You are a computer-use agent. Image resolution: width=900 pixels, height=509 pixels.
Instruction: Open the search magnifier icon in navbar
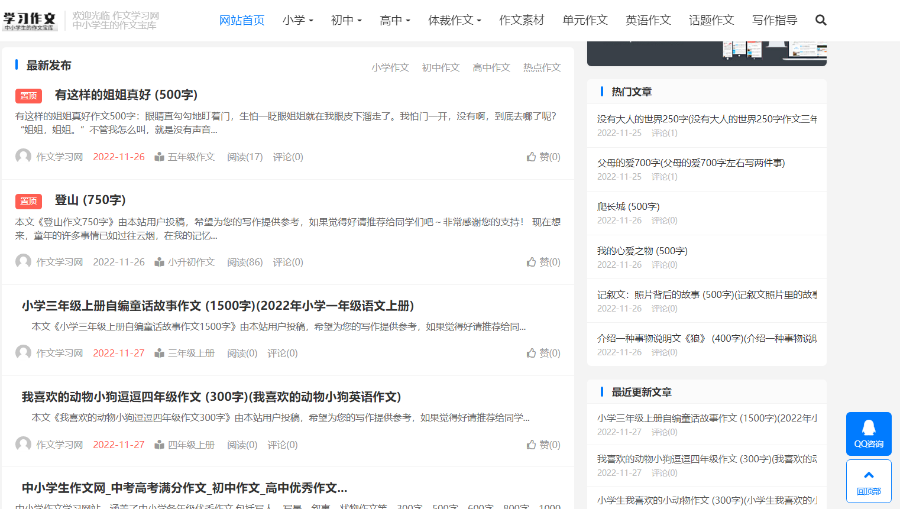coord(821,20)
